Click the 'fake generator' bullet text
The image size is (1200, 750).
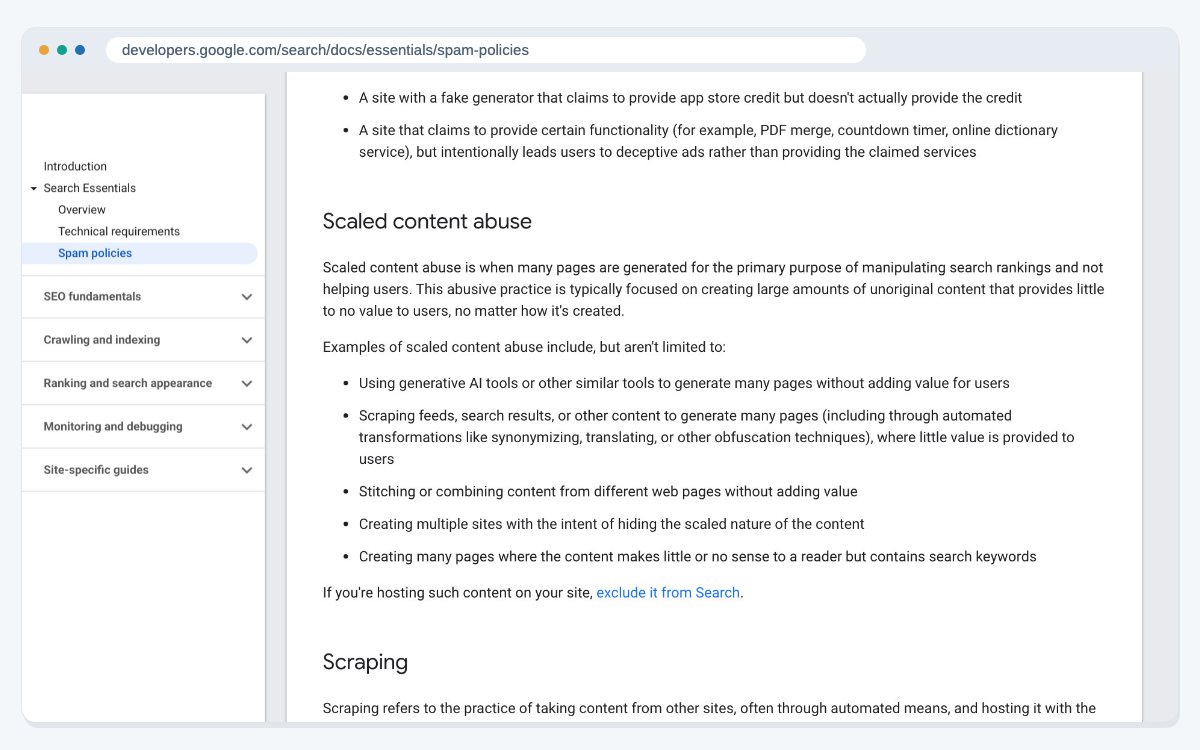pos(690,98)
